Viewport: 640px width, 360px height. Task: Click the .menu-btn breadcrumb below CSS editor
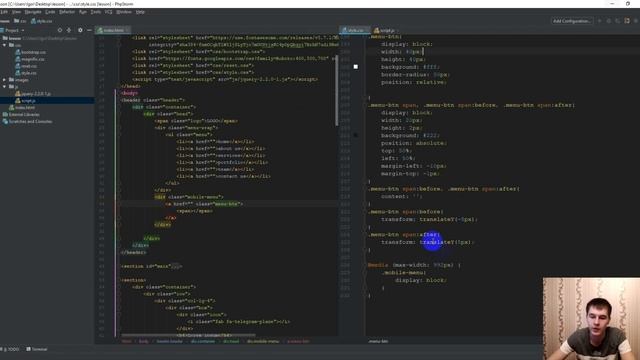(378, 341)
